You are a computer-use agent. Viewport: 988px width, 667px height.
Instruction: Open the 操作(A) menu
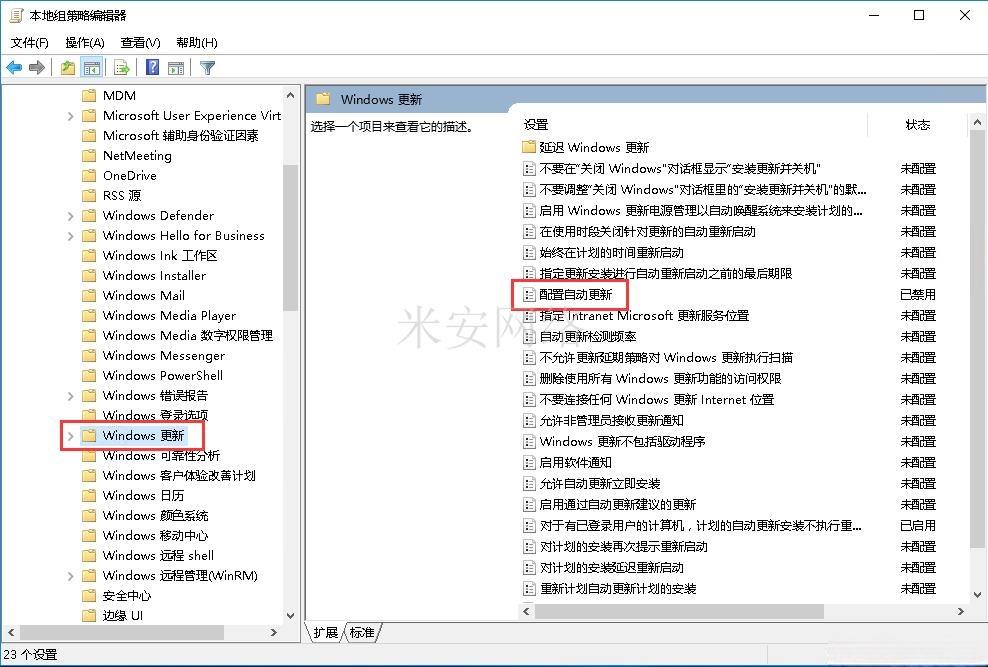coord(84,42)
